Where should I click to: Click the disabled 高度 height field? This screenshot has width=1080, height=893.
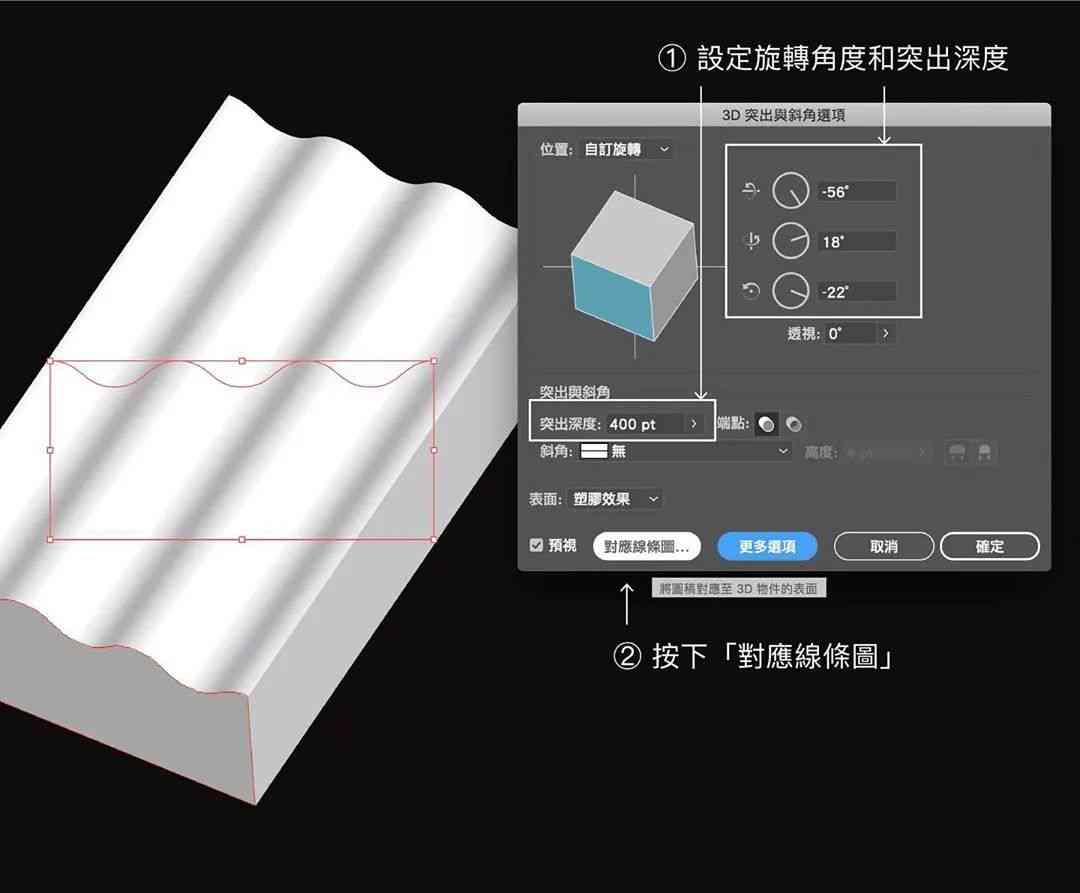pos(879,453)
